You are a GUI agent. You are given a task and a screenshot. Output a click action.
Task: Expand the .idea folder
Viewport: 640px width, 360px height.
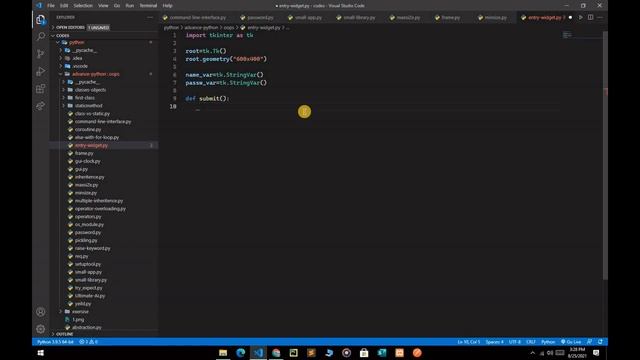click(x=77, y=58)
